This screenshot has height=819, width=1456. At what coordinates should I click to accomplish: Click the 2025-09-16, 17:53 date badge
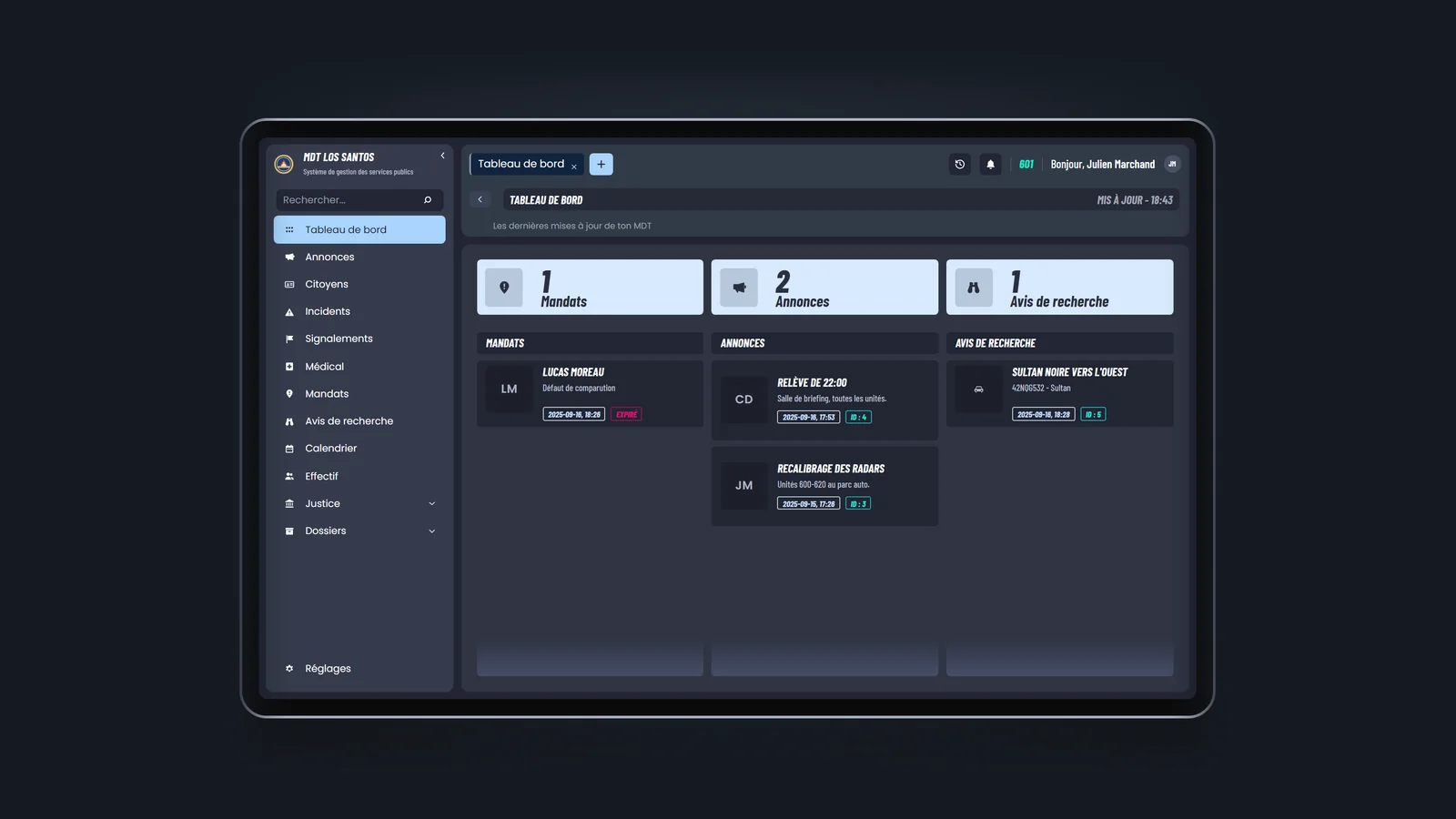pos(808,418)
